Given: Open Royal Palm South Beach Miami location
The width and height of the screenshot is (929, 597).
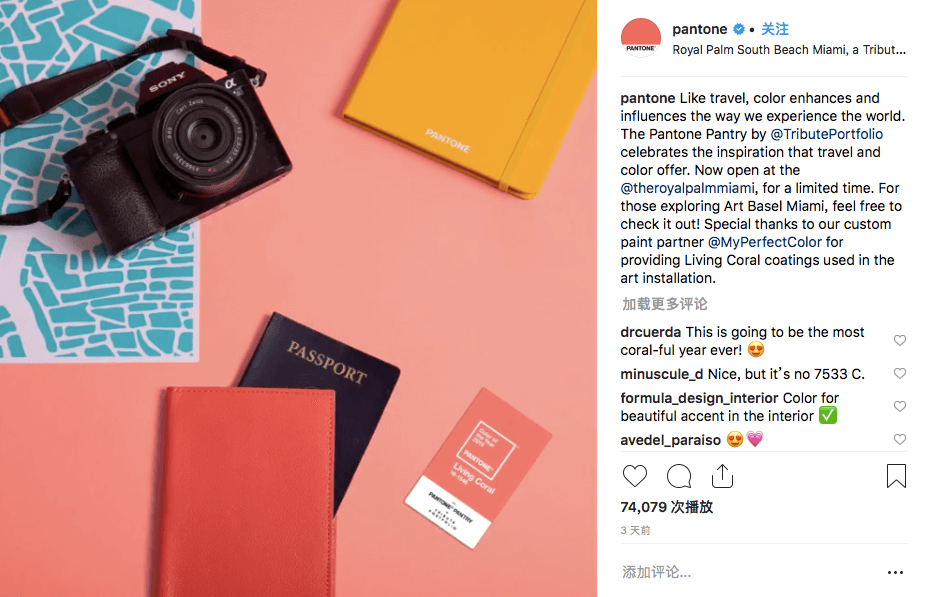Looking at the screenshot, I should (x=789, y=50).
